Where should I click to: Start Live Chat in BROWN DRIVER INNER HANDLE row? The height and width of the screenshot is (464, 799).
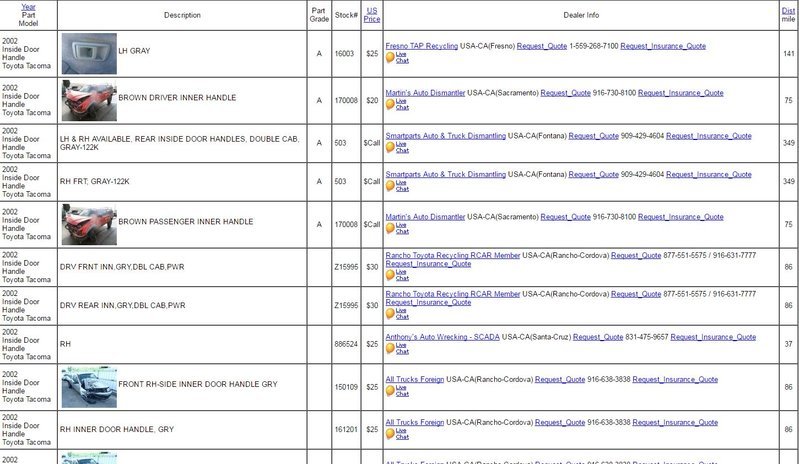397,104
